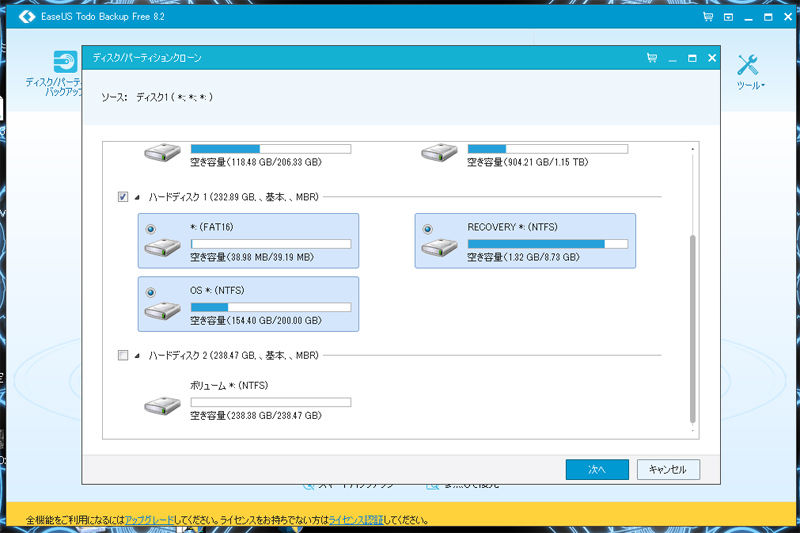Click the cart icon in clone dialog title bar

point(652,58)
